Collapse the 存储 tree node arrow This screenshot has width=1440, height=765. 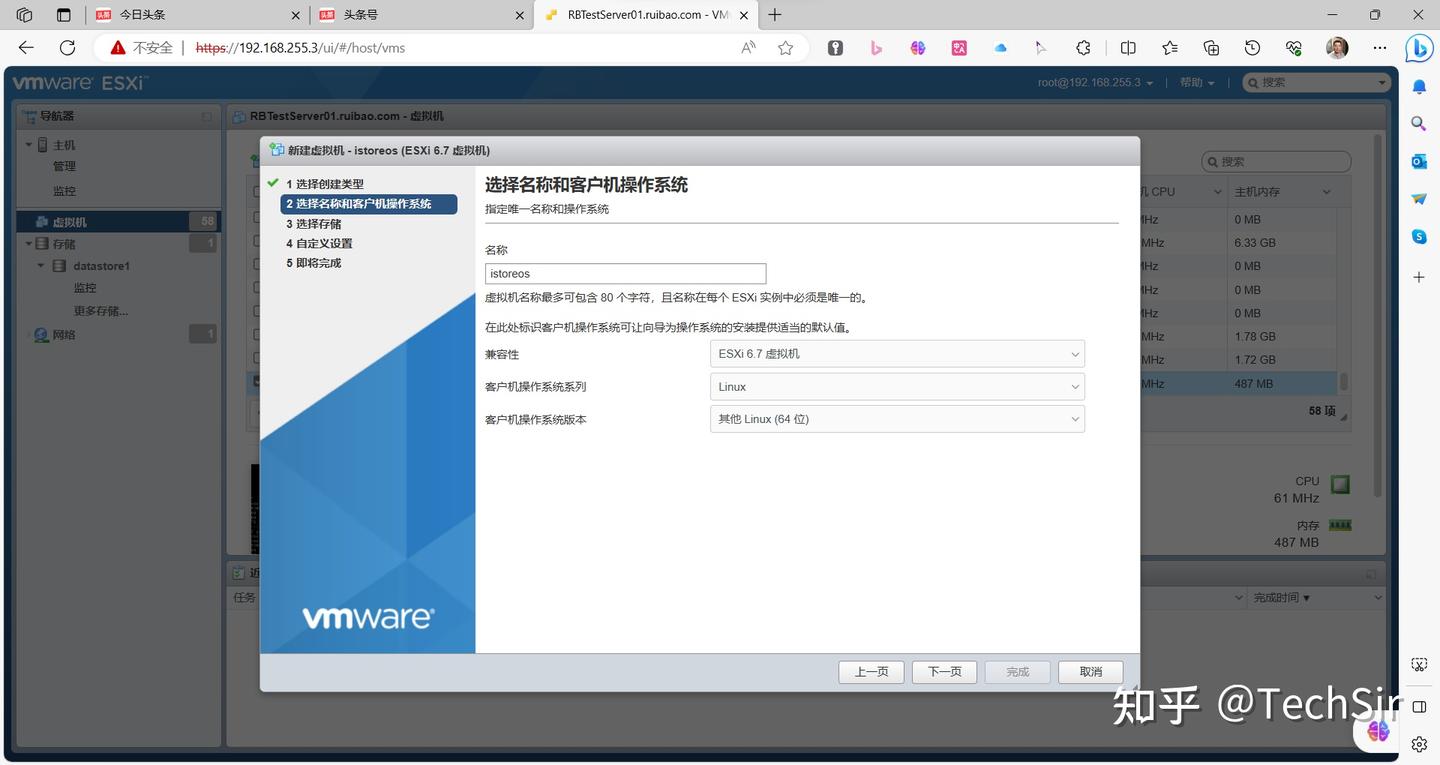pyautogui.click(x=29, y=244)
